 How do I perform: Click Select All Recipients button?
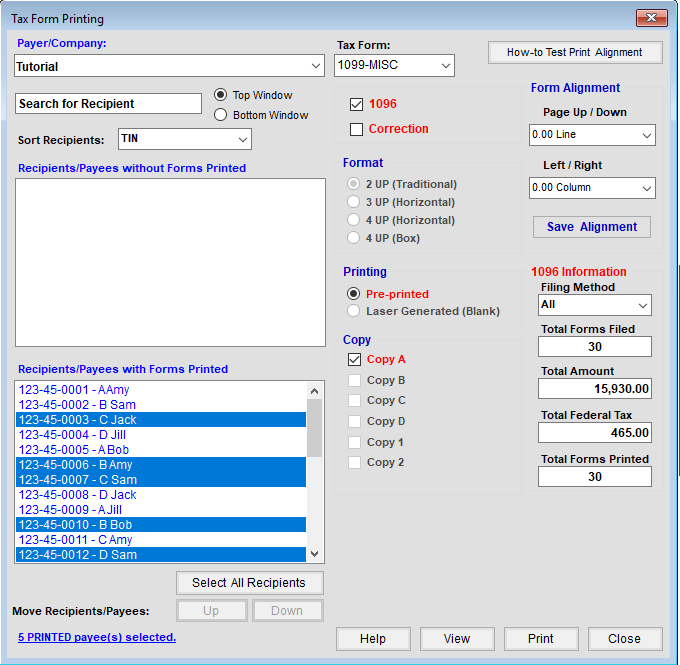click(249, 583)
